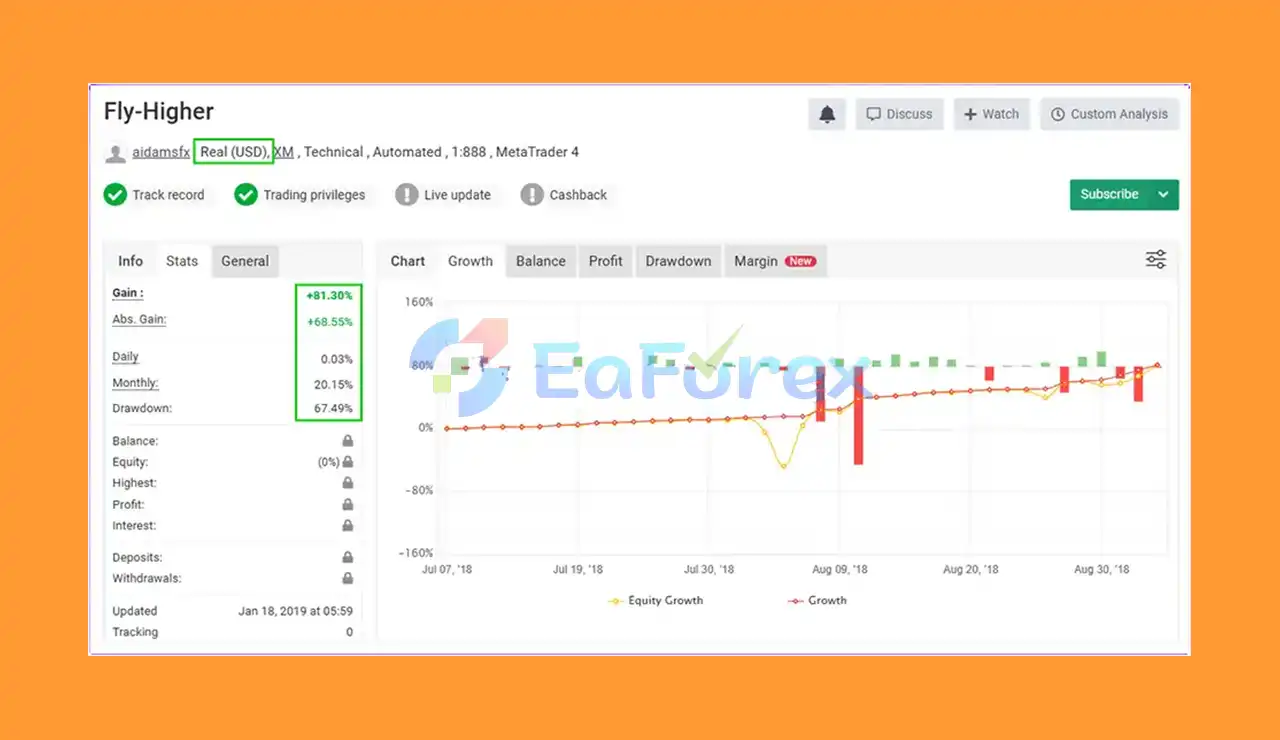The width and height of the screenshot is (1280, 740).
Task: Open the aidamsfx profile link
Action: click(x=161, y=152)
